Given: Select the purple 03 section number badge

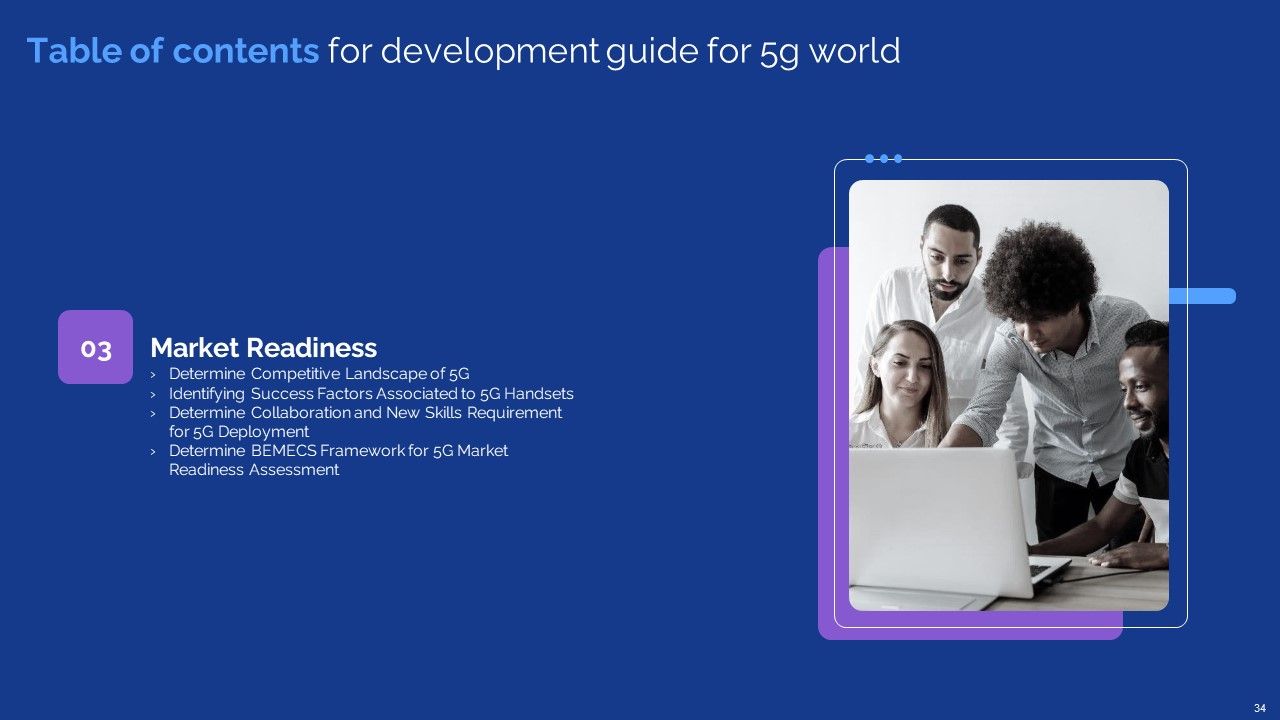Looking at the screenshot, I should point(95,347).
